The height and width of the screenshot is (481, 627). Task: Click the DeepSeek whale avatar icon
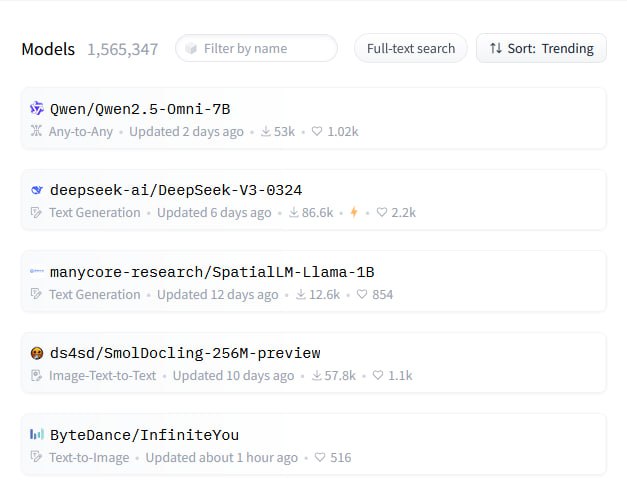[37, 190]
